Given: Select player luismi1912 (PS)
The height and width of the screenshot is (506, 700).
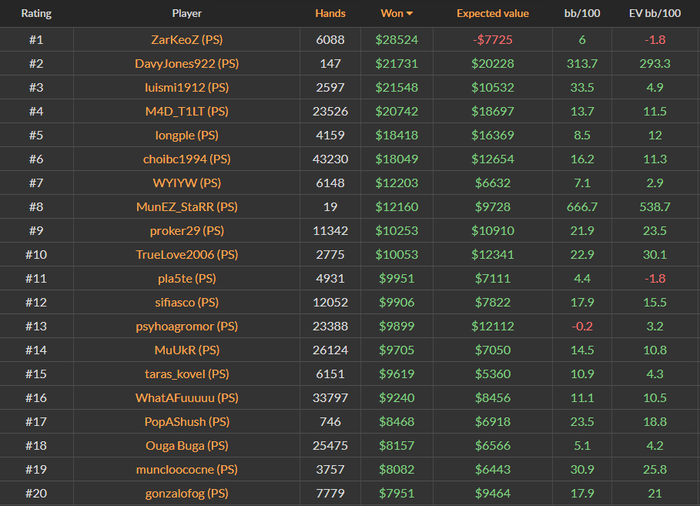Looking at the screenshot, I should point(186,87).
